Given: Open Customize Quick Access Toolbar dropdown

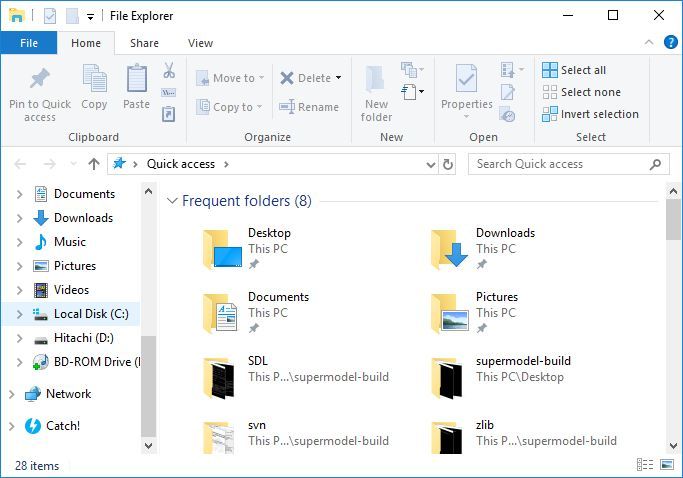Looking at the screenshot, I should [x=90, y=17].
